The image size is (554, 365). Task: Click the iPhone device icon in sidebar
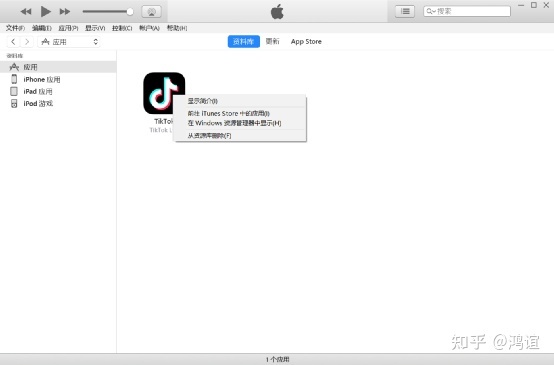[14, 79]
